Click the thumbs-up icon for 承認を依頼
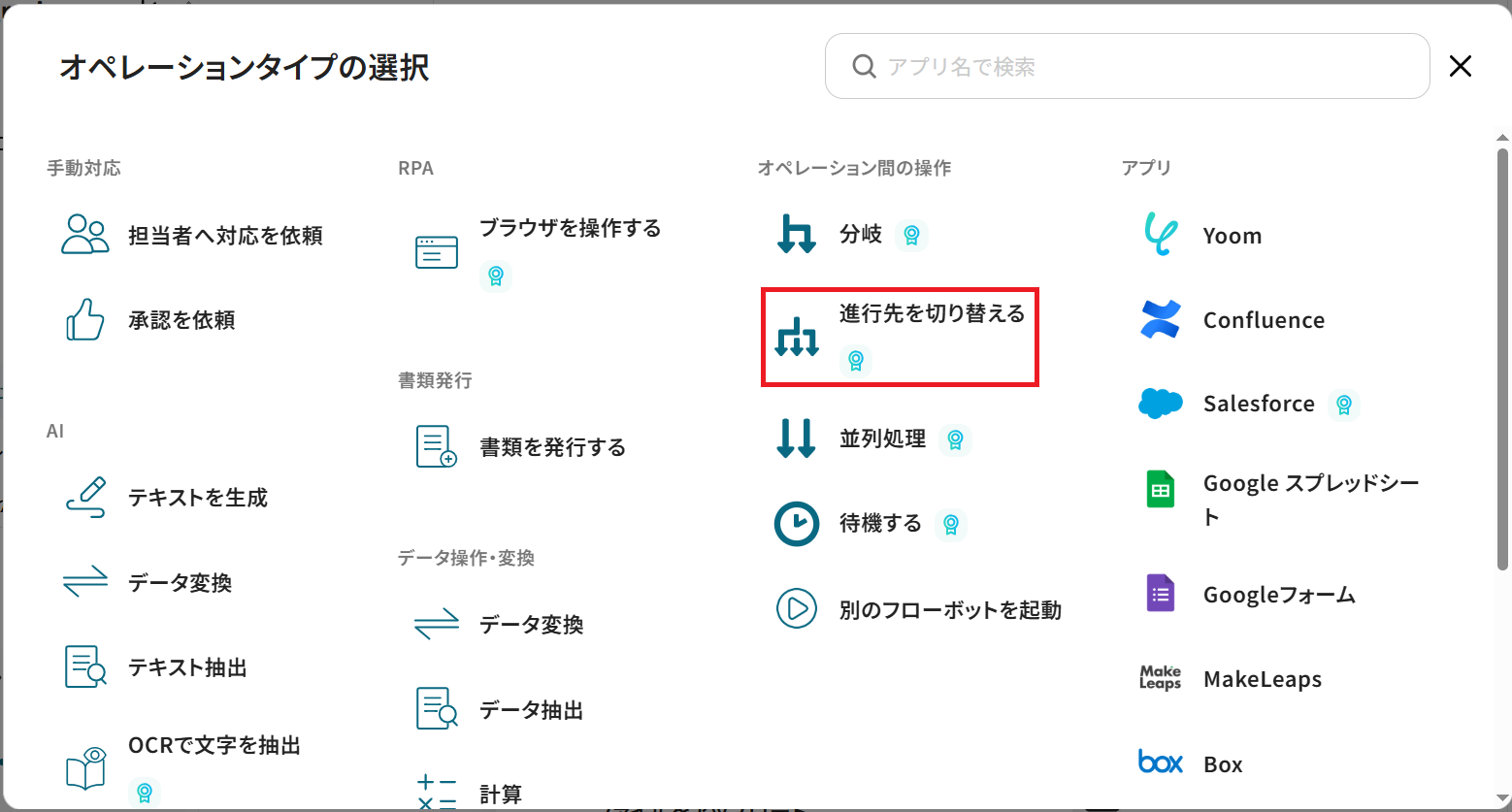Image resolution: width=1512 pixels, height=812 pixels. [x=85, y=320]
